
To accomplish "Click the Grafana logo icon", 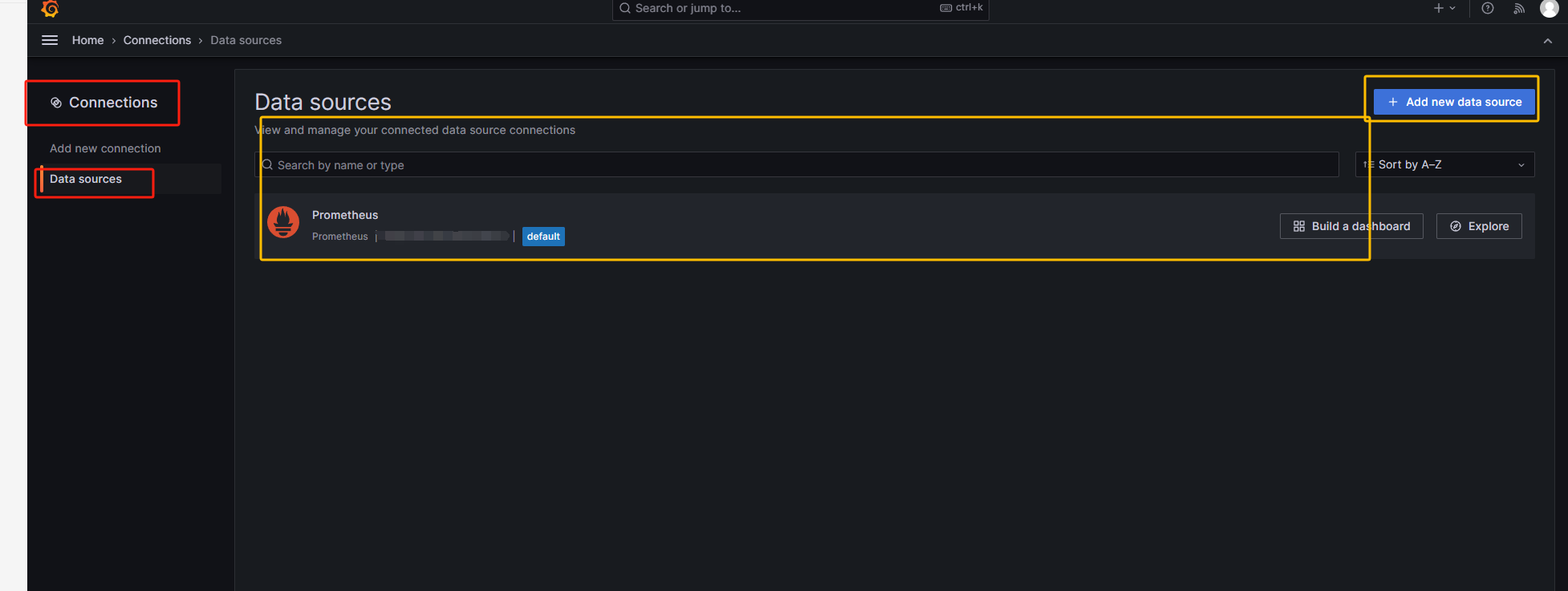I will pos(50,8).
